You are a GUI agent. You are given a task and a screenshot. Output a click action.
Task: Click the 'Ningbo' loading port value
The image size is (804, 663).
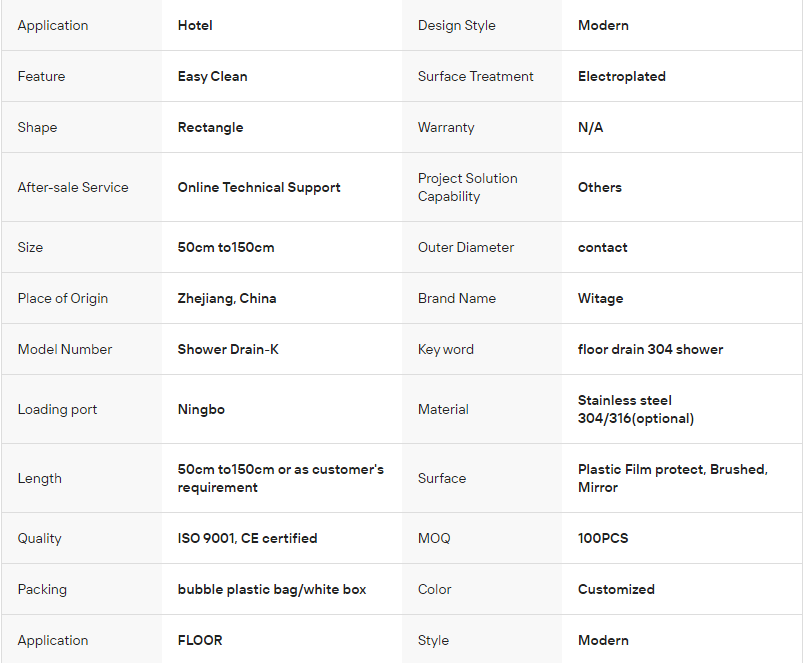[201, 409]
